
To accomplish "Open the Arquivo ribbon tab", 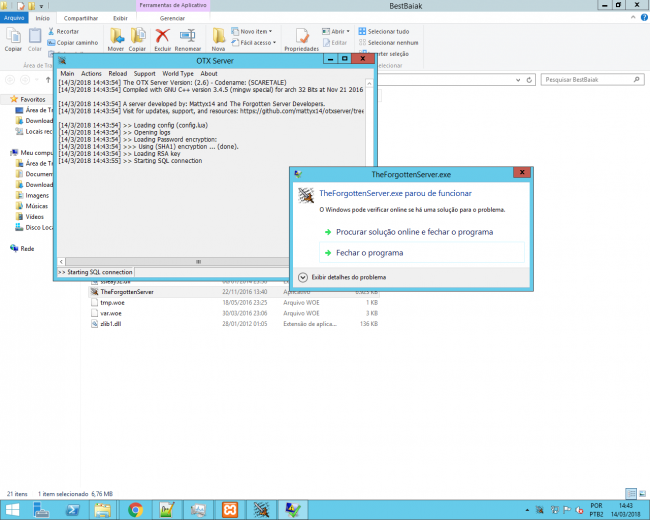I will click(14, 18).
